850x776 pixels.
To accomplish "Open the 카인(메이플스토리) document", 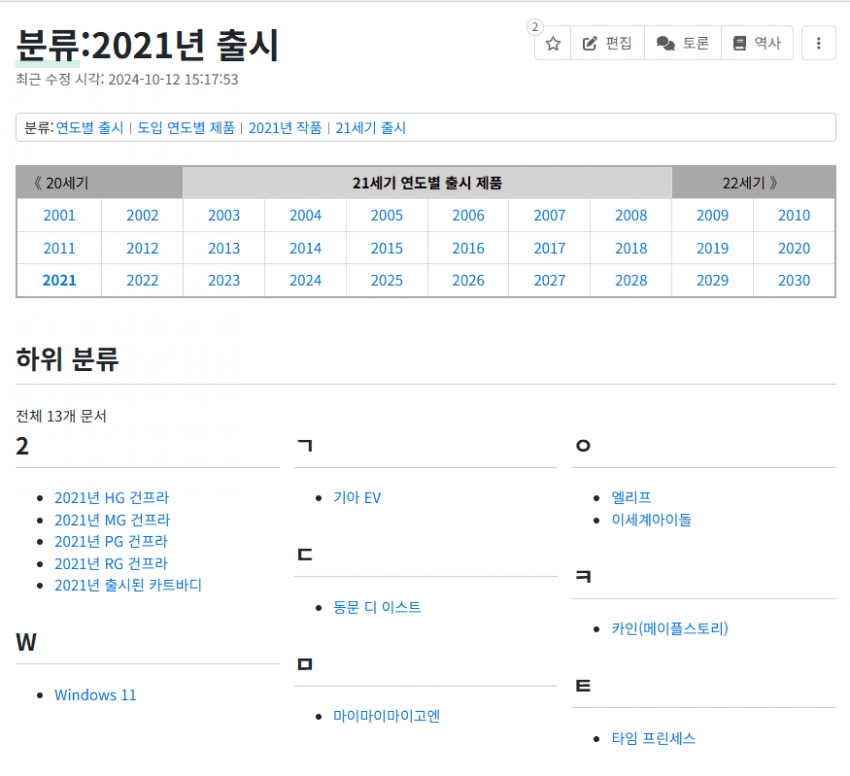I will (x=671, y=628).
